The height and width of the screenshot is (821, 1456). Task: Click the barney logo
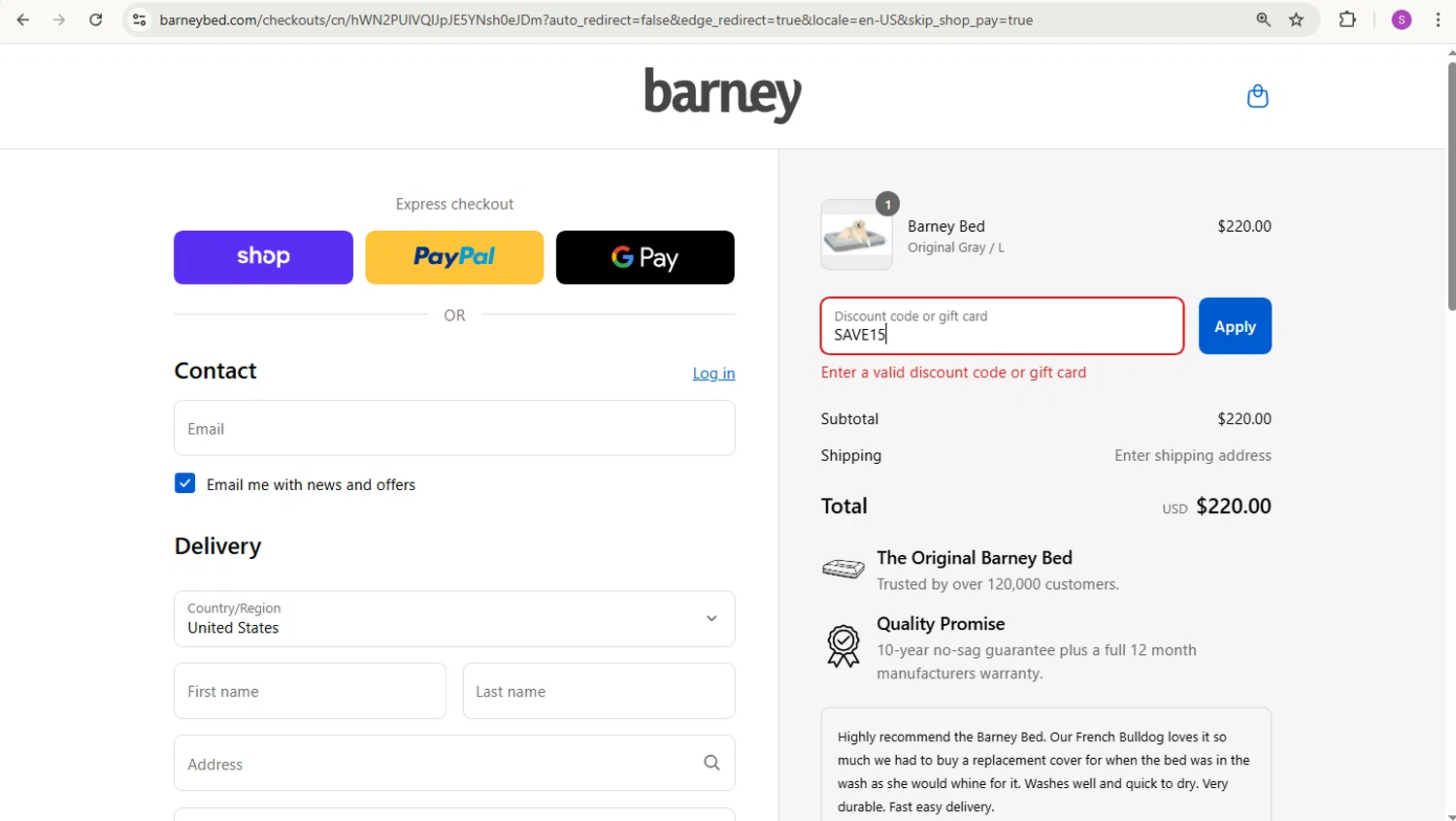coord(723,94)
